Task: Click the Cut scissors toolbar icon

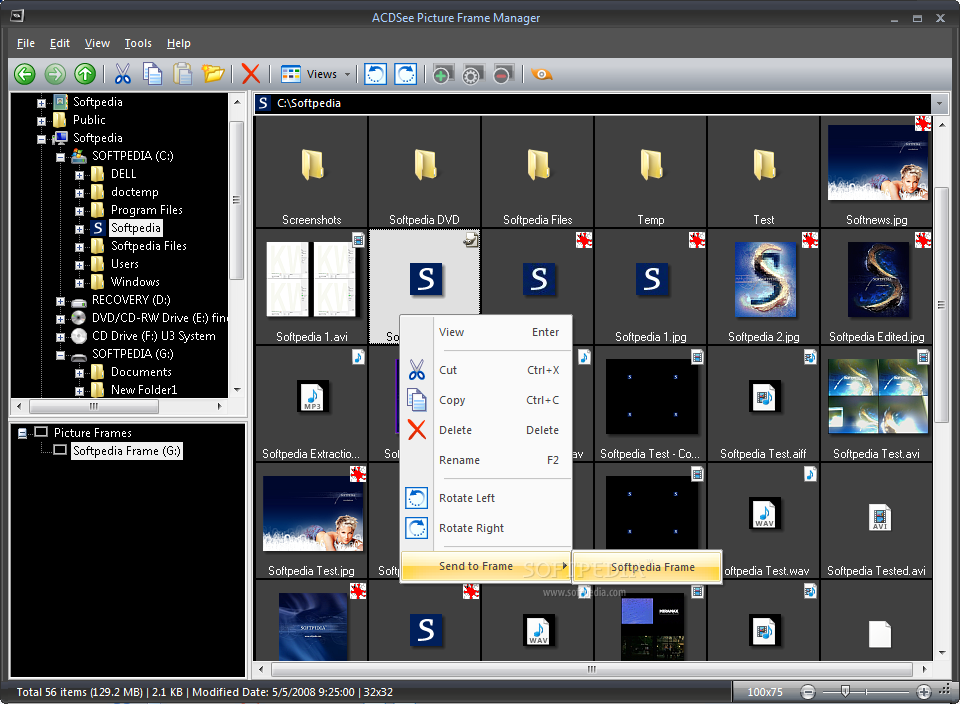Action: pyautogui.click(x=123, y=74)
